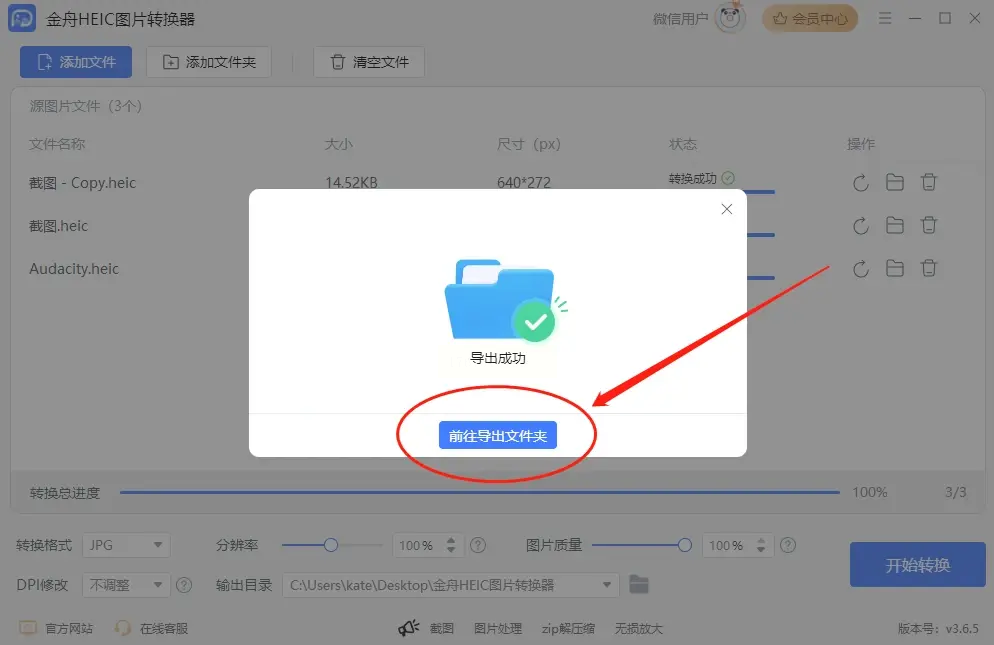Browse output directory with folder icon

(638, 584)
